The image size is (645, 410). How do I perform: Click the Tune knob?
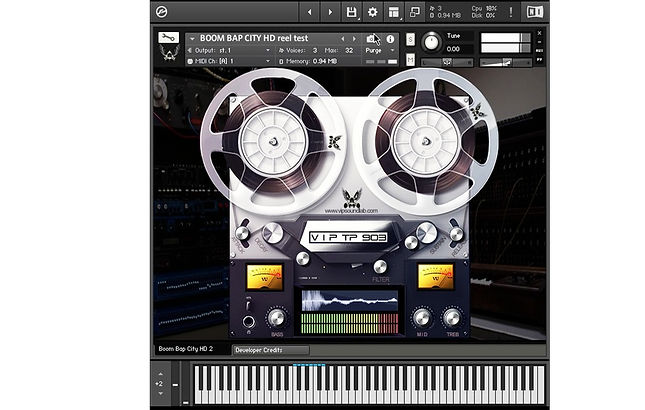pos(432,42)
